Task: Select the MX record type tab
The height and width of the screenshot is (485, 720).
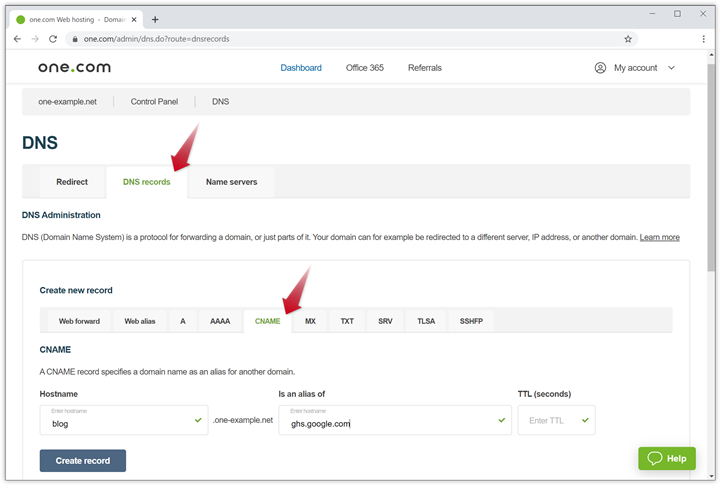Action: (310, 321)
